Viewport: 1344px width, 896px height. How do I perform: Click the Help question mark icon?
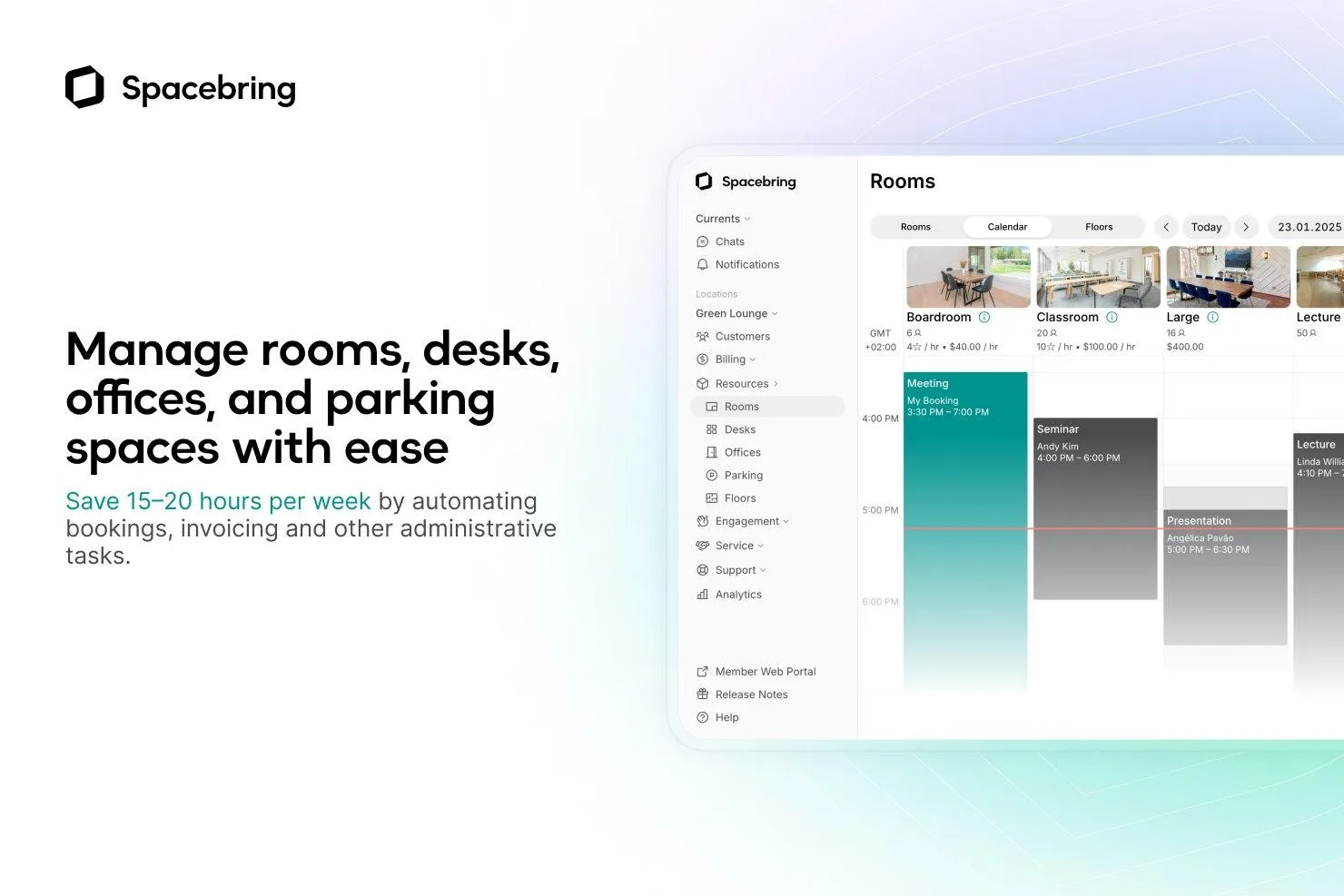702,717
